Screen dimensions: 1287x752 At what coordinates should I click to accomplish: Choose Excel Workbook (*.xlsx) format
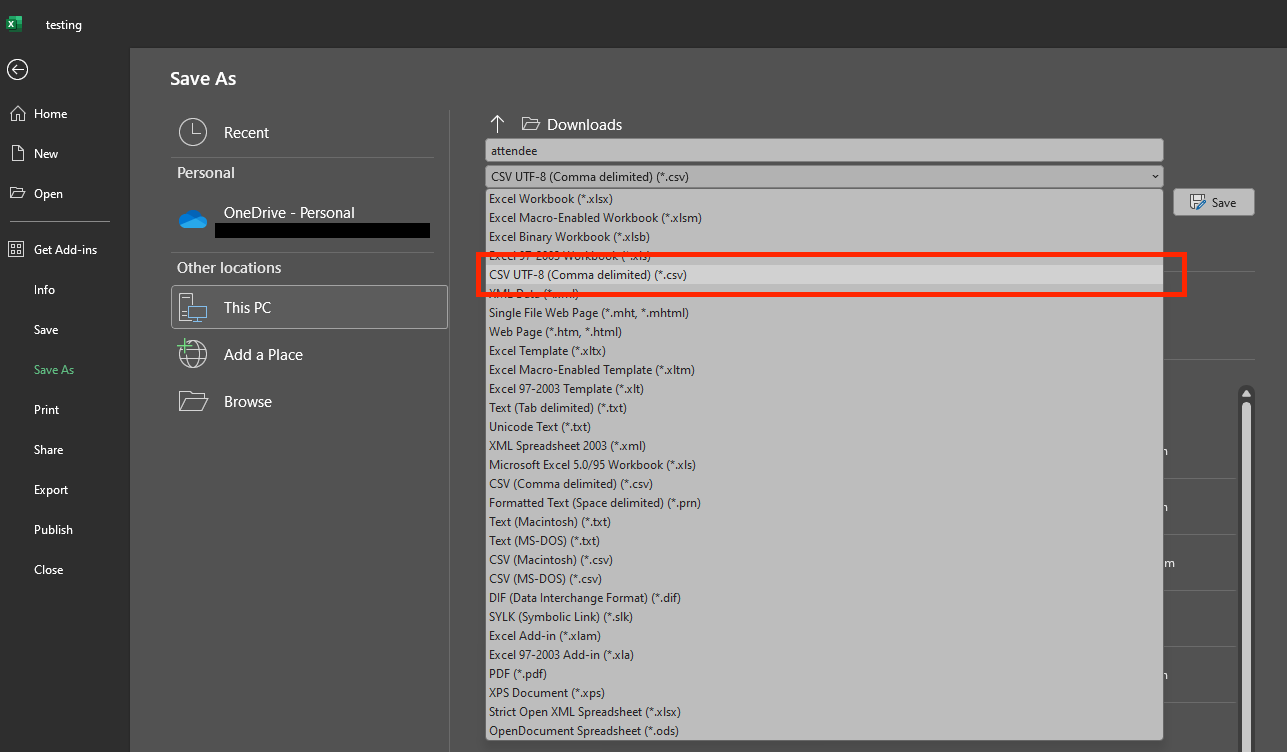550,199
